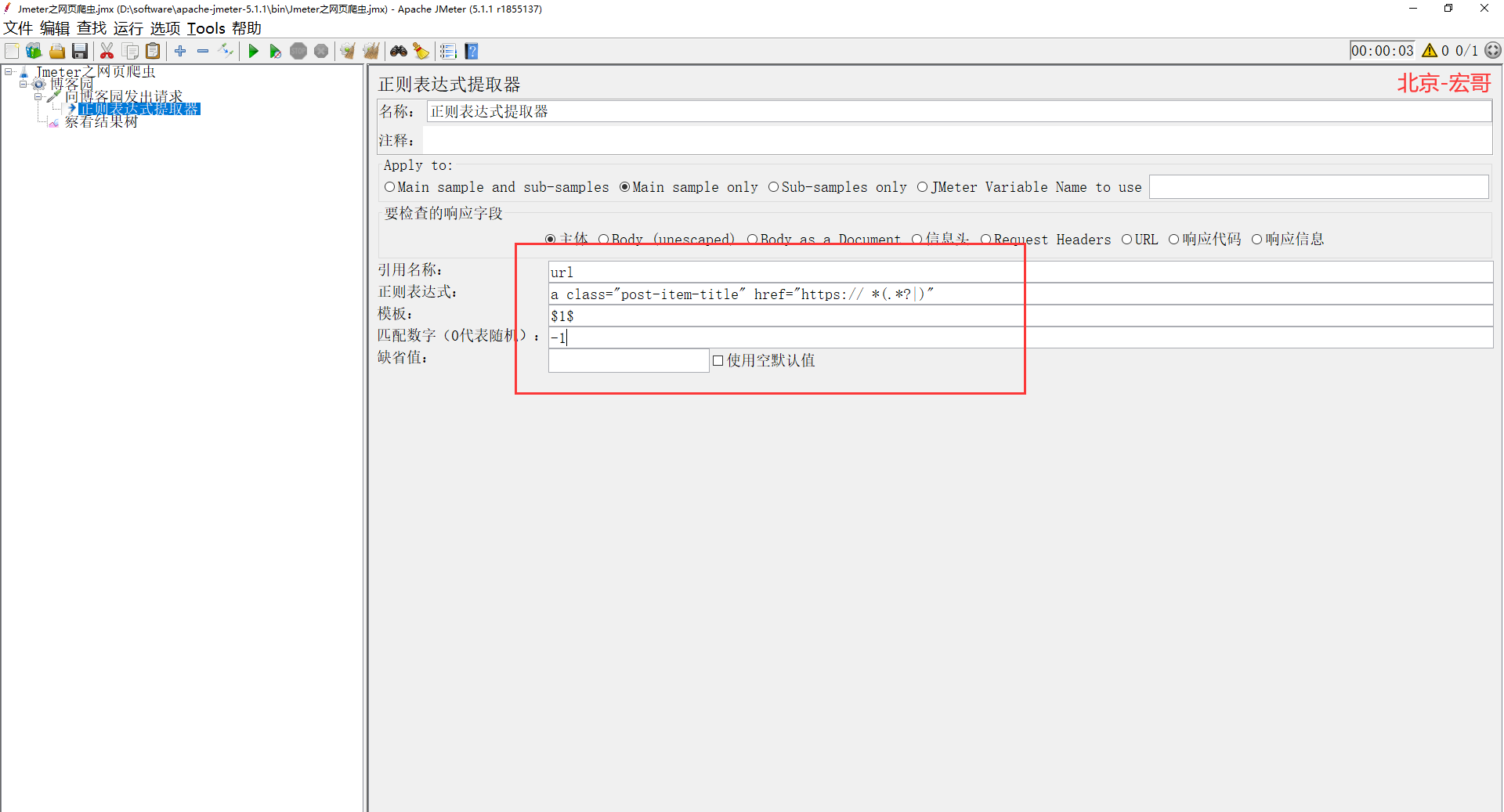Choose 响应代码 response field radio
The height and width of the screenshot is (812, 1504).
(1205, 240)
